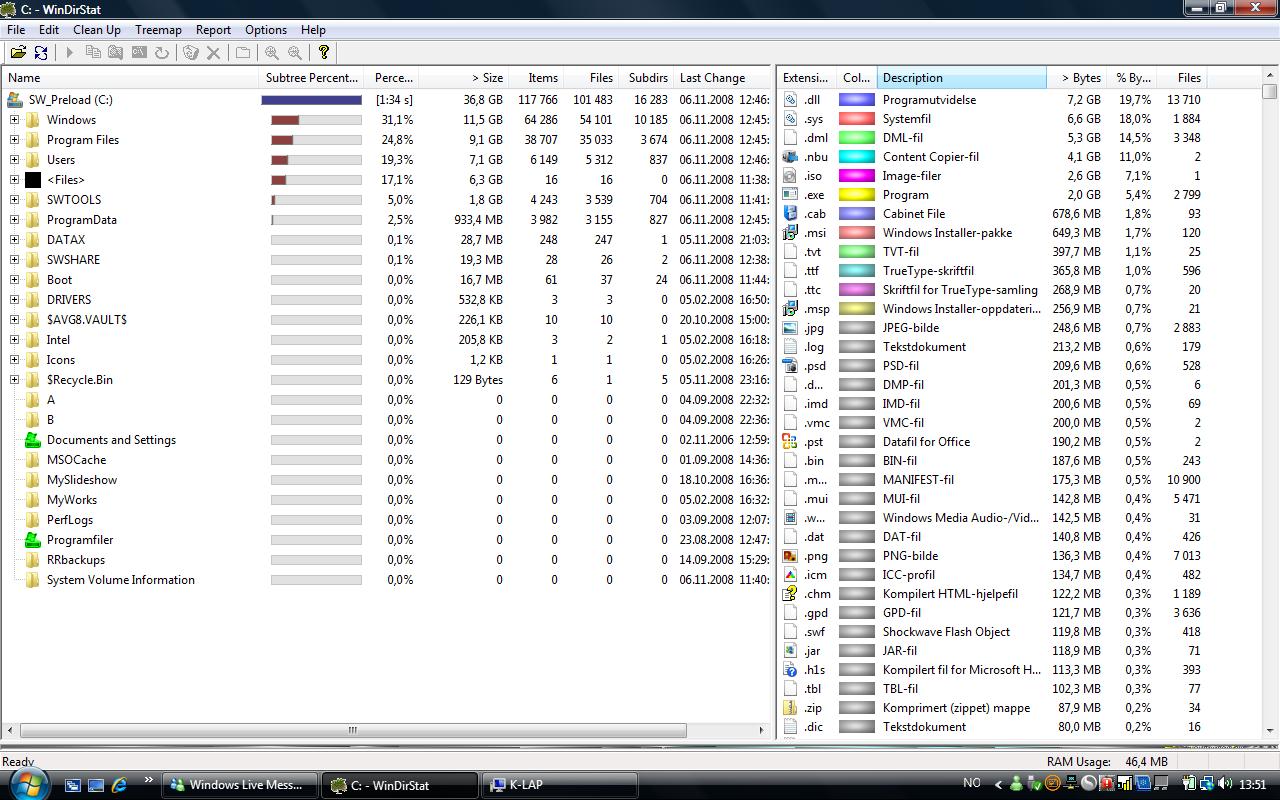The image size is (1280, 800).
Task: Click the volume speaker tray icon
Action: (1224, 785)
